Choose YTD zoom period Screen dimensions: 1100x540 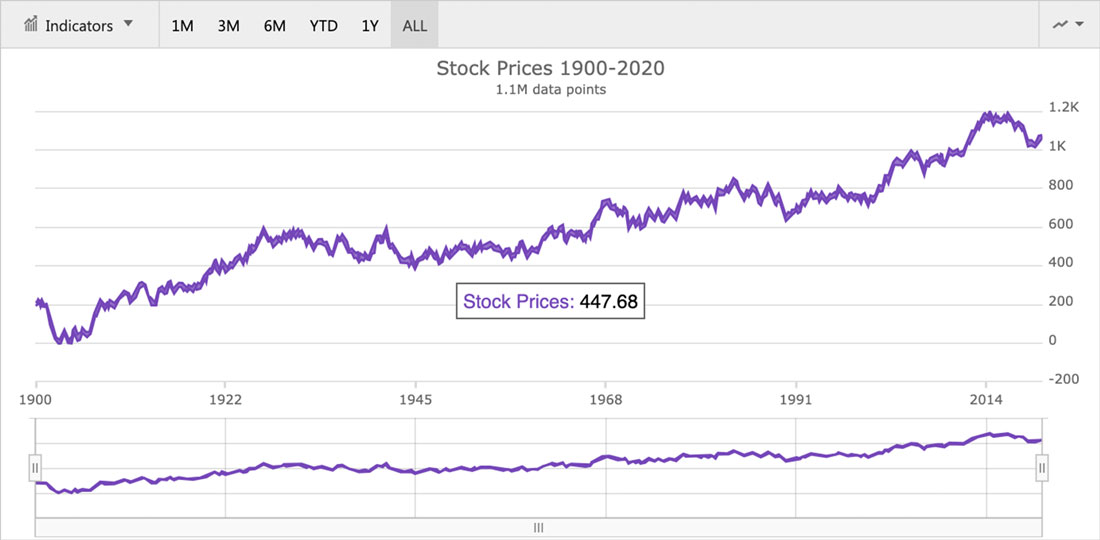(x=323, y=26)
